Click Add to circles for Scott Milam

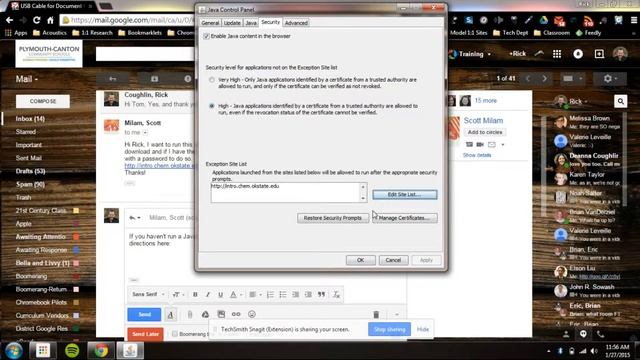tap(485, 132)
